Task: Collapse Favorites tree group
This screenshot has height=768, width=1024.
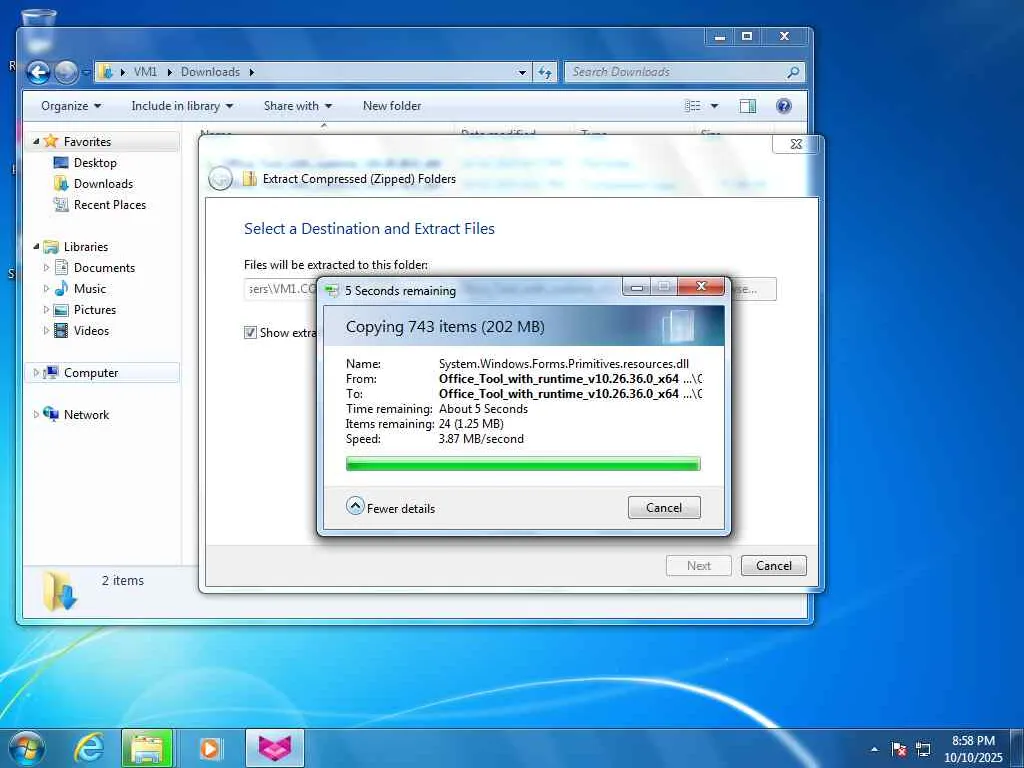Action: [x=36, y=142]
